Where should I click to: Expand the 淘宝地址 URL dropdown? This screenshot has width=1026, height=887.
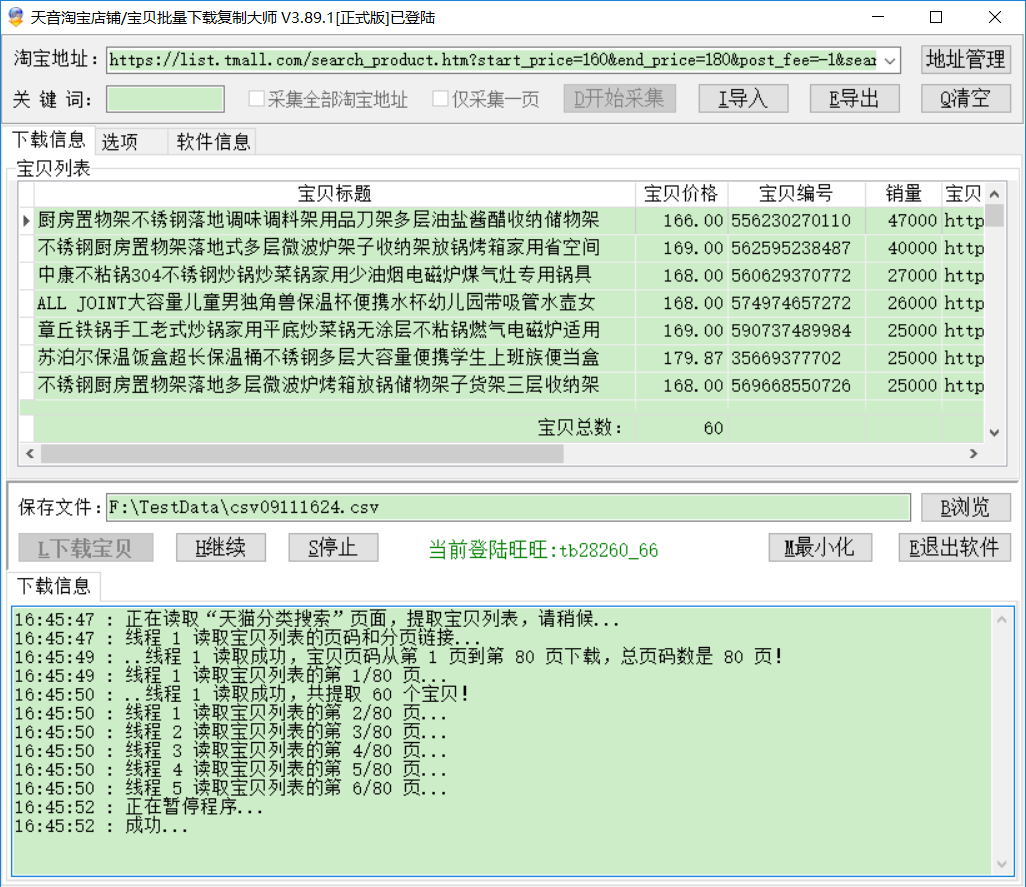(x=890, y=60)
